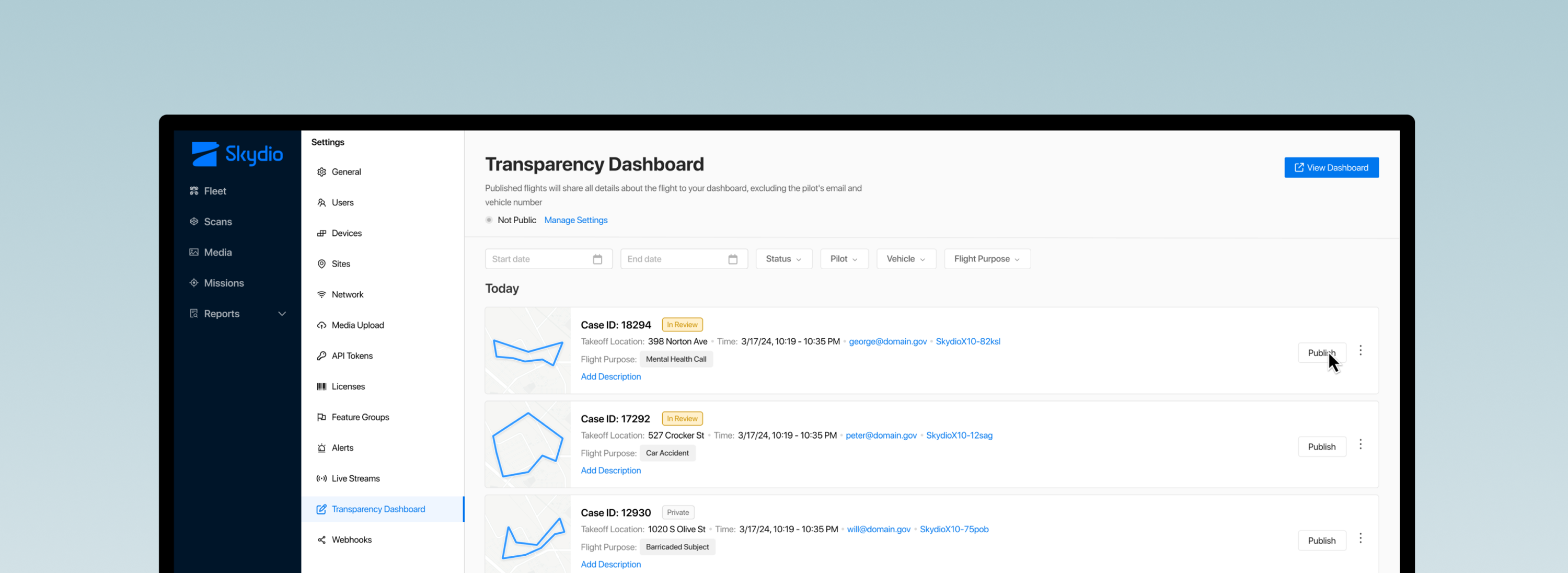Click the Transparency Dashboard settings icon
The image size is (1568, 573).
tap(320, 509)
